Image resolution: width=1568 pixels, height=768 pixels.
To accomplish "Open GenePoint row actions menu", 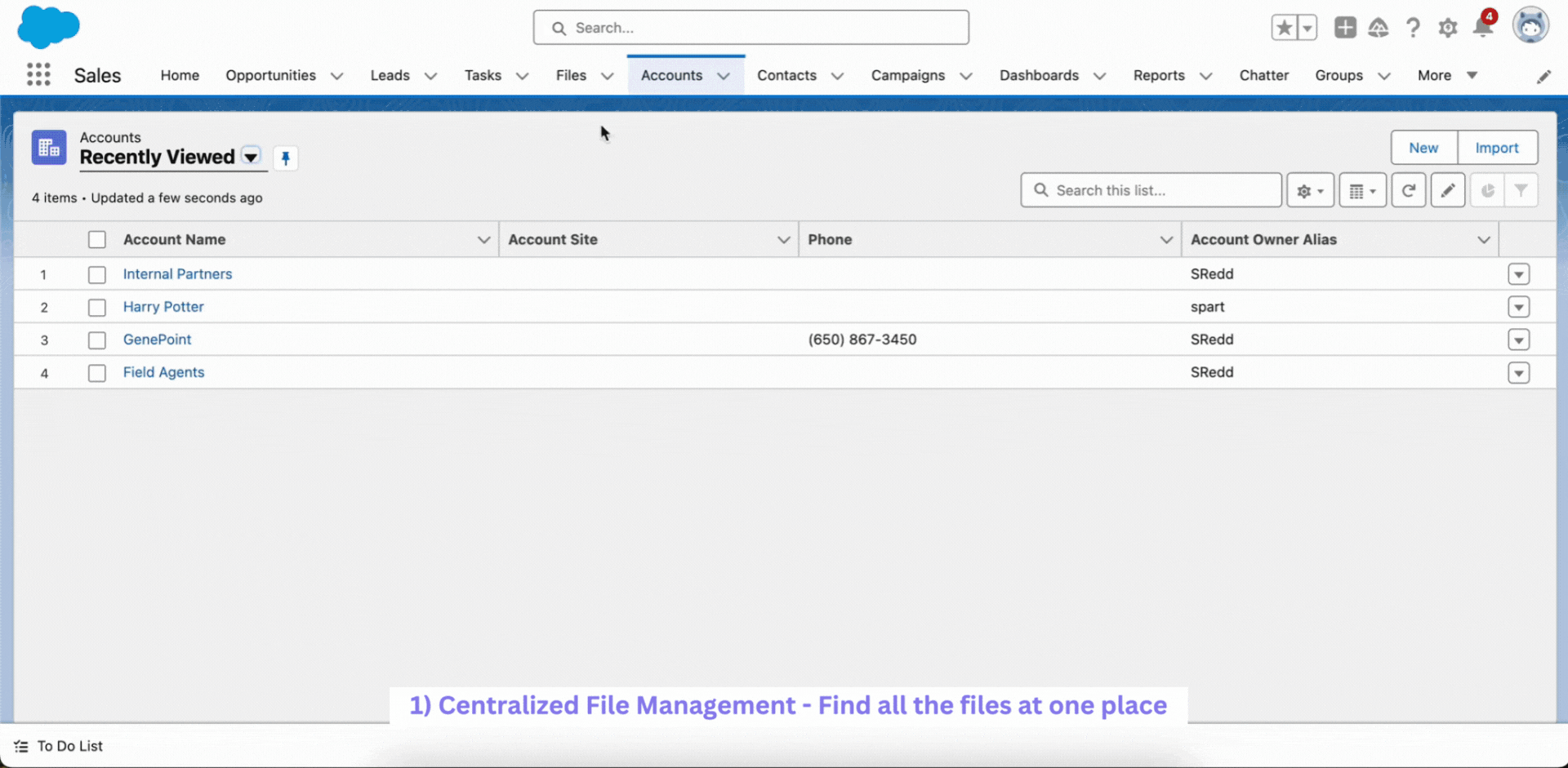I will coord(1518,340).
